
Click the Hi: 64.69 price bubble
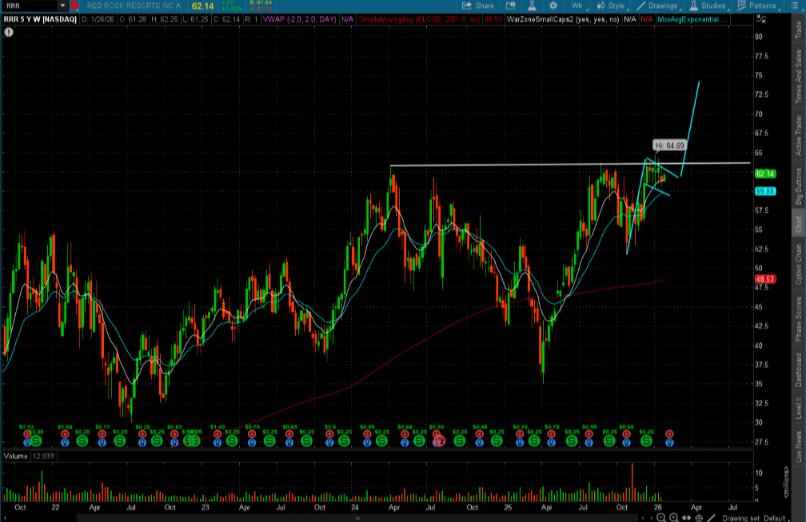click(669, 145)
